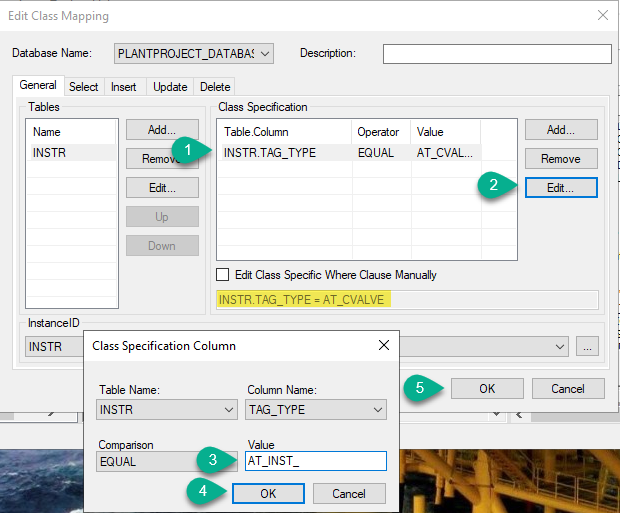Close the Class Specification Column dialog

click(x=384, y=345)
